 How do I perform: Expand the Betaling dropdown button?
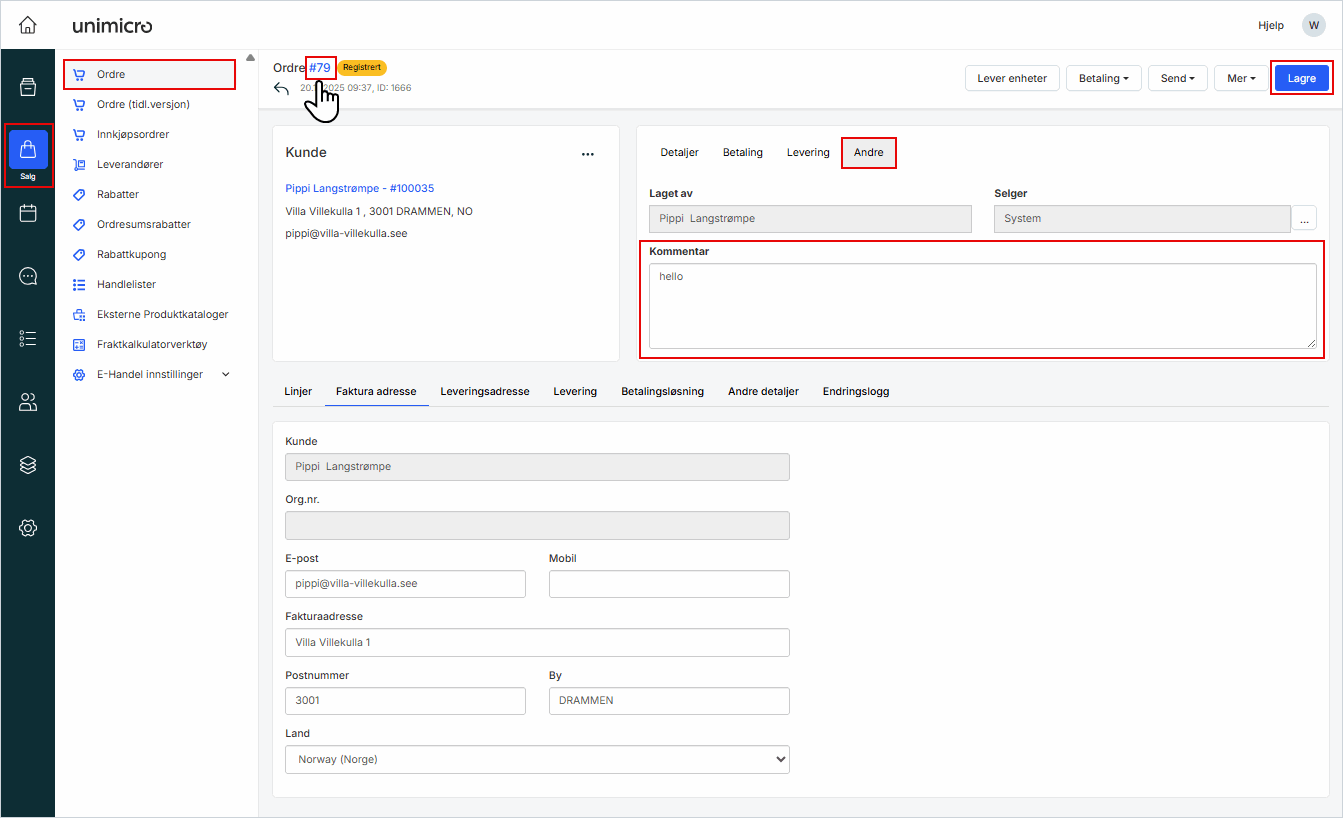tap(1103, 78)
